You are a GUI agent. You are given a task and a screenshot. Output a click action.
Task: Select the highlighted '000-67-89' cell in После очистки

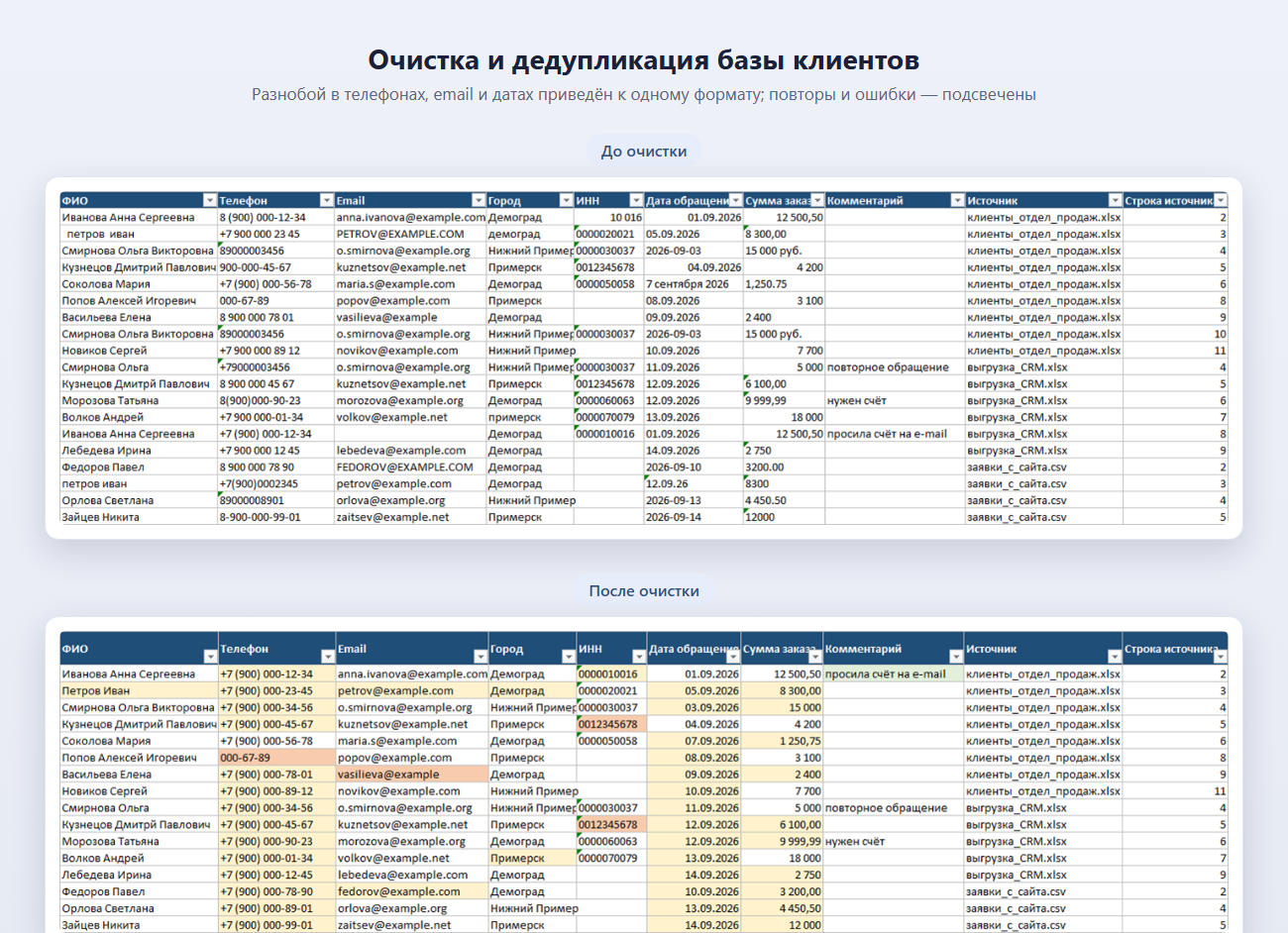277,759
